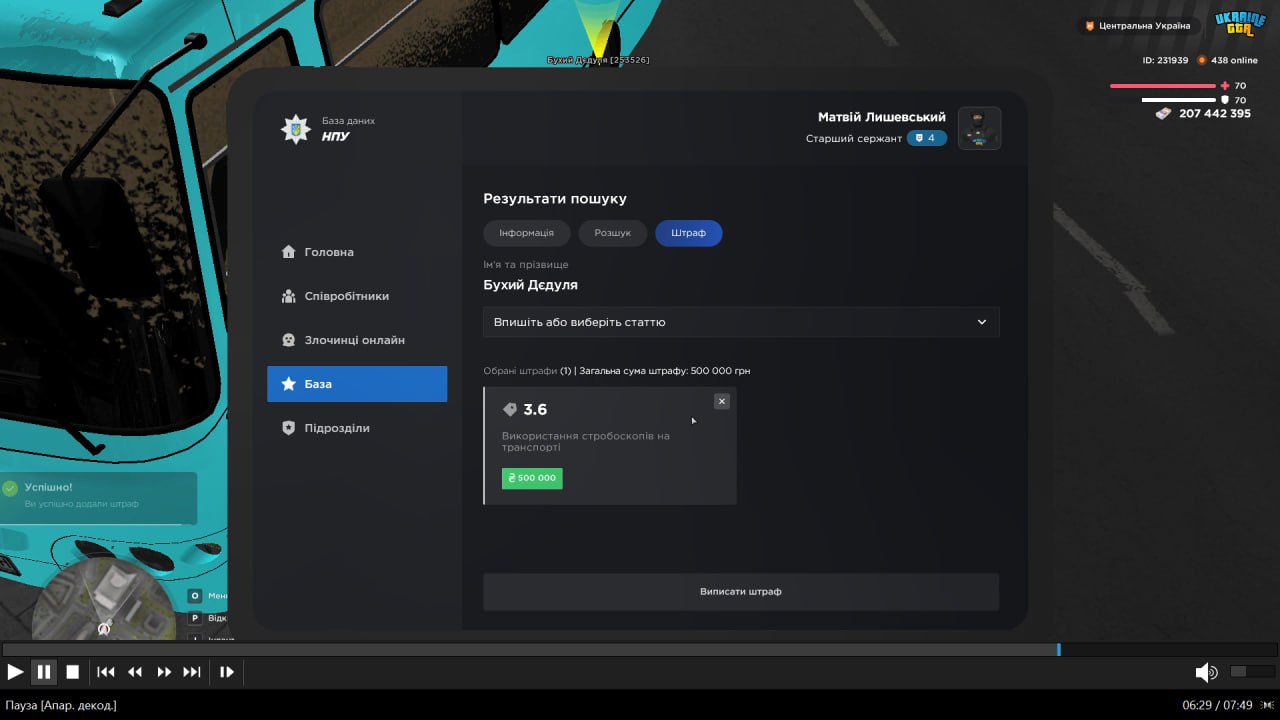1280x720 pixels.
Task: Rewind the video
Action: 135,672
